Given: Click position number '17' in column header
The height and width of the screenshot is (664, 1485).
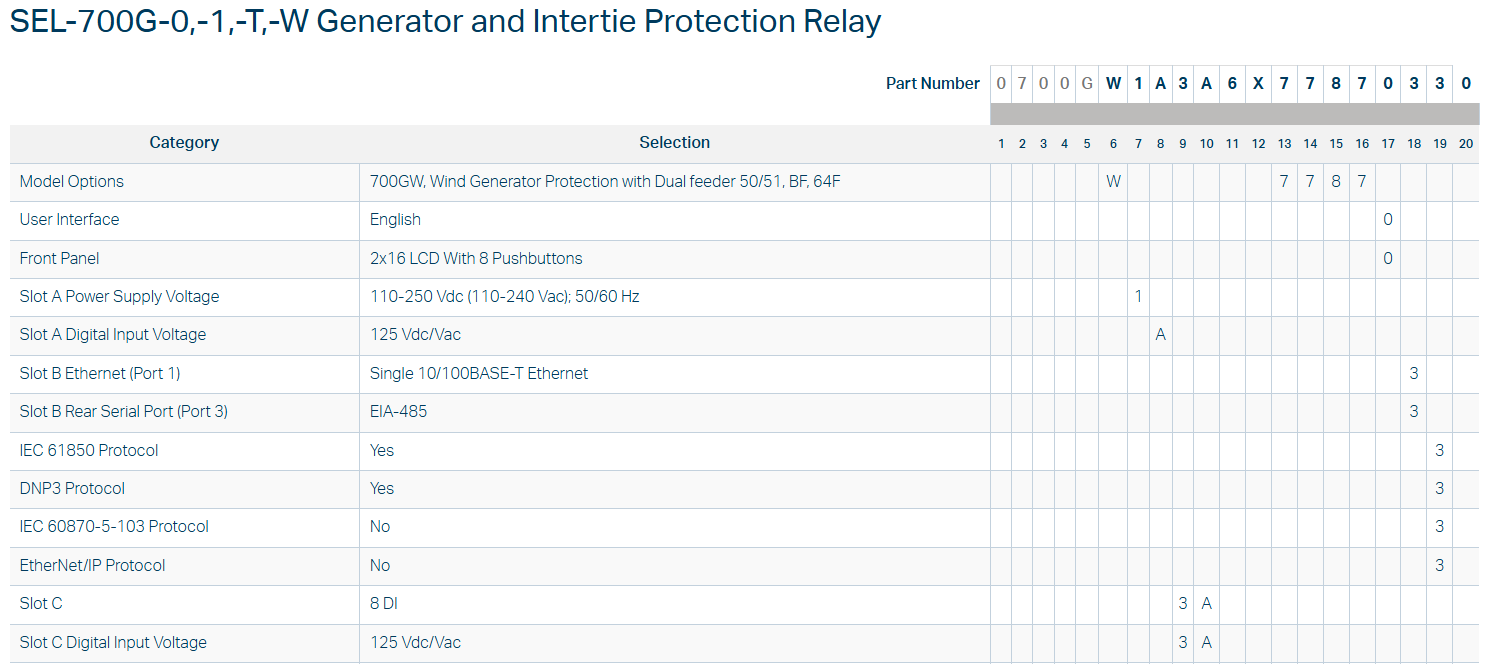Looking at the screenshot, I should (1388, 144).
